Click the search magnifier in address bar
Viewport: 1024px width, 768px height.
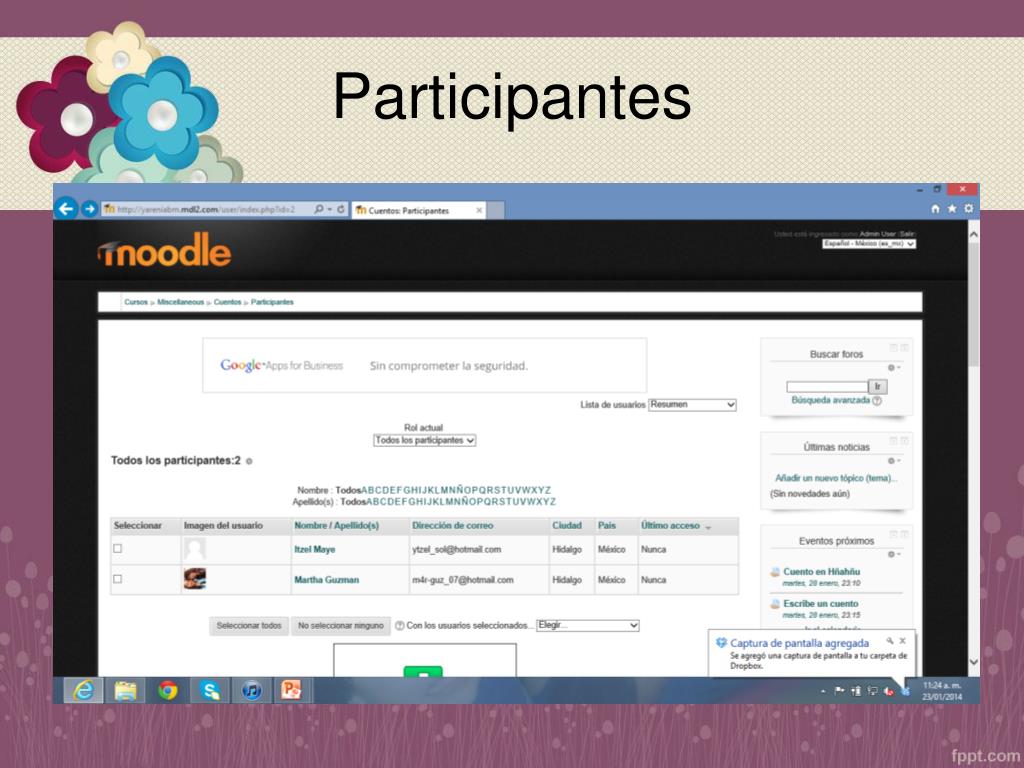(x=319, y=210)
